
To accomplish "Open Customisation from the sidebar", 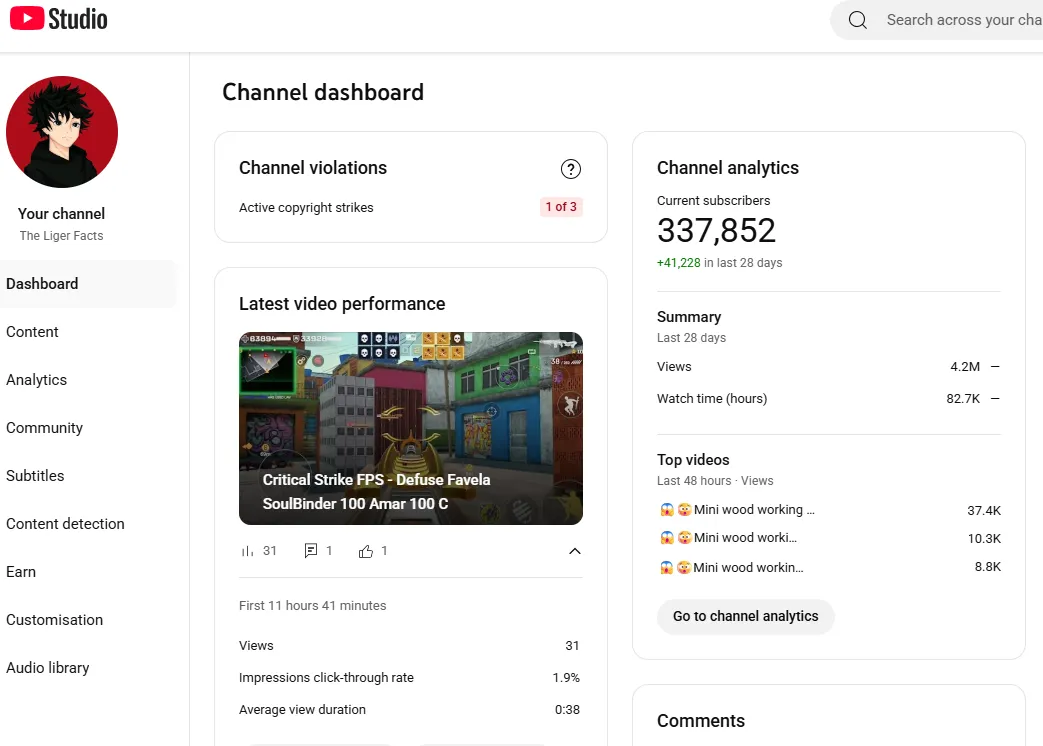I will (54, 620).
